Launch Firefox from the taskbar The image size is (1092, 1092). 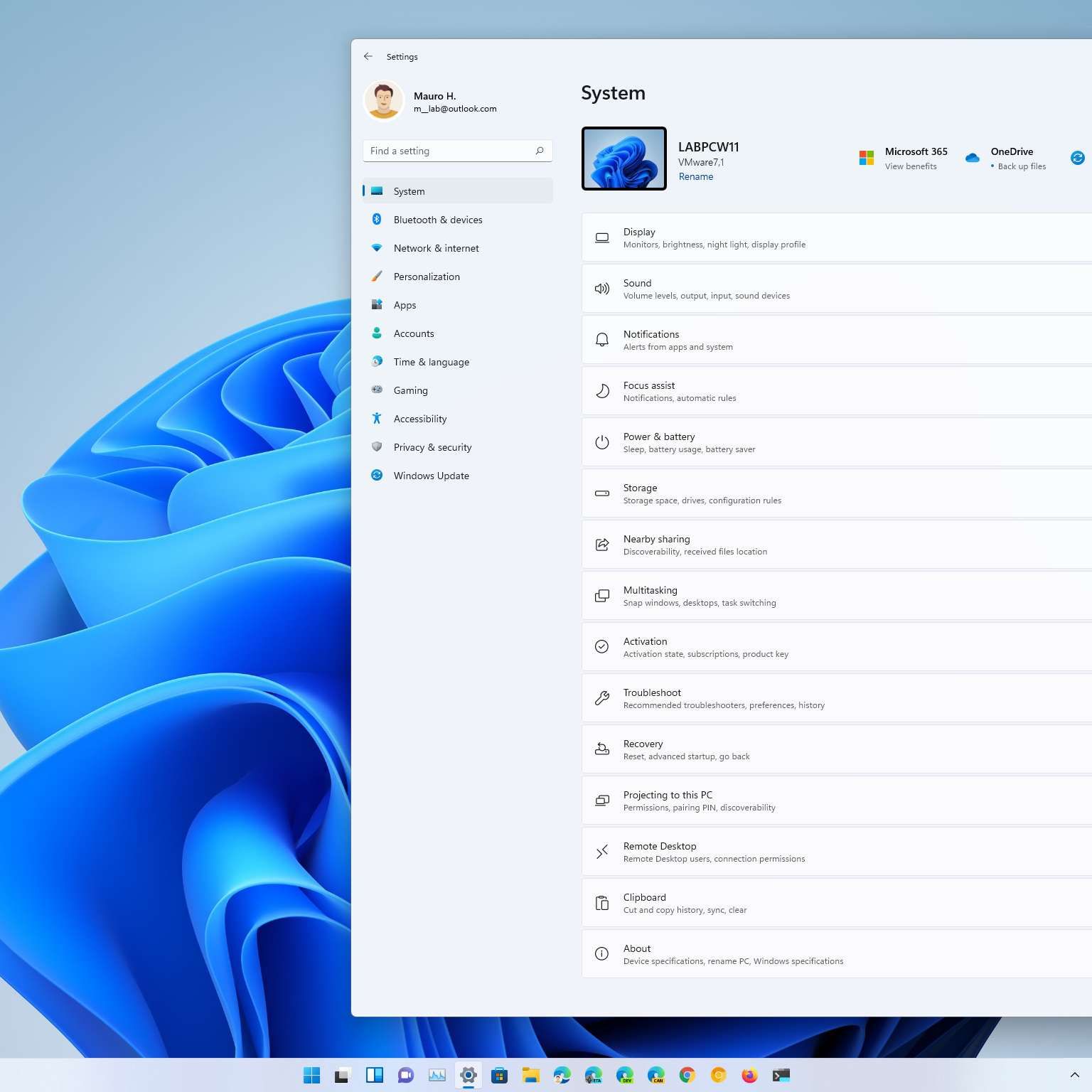coord(749,1075)
